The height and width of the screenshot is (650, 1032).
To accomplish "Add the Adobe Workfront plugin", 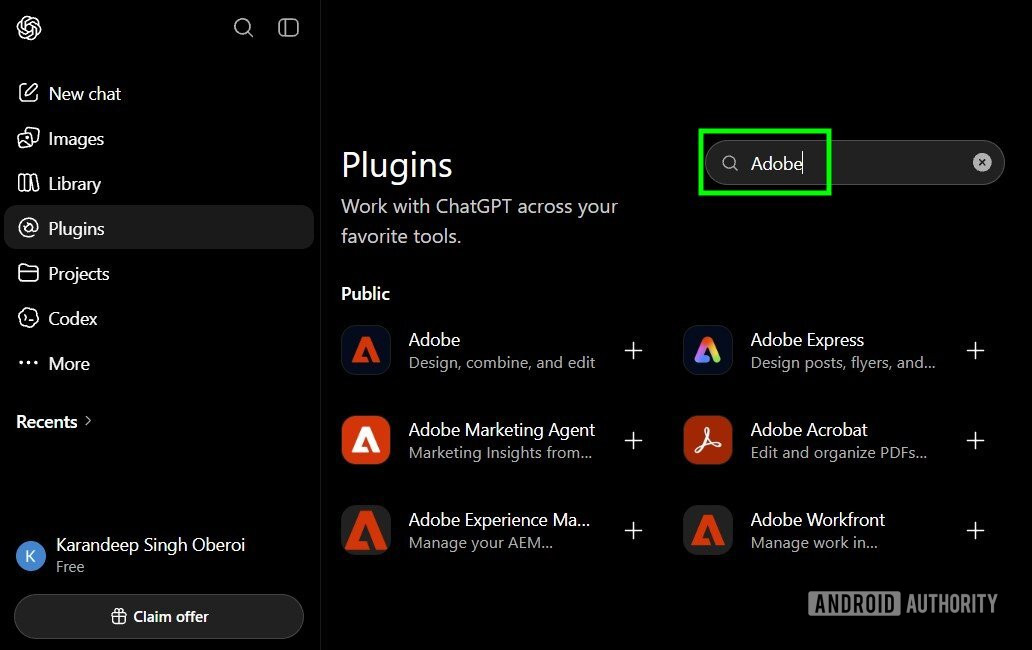I will [975, 530].
